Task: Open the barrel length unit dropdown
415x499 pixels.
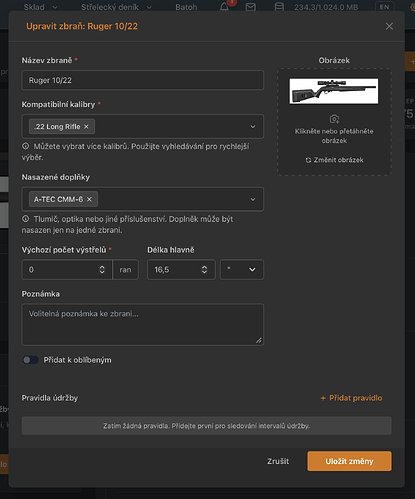Action: tap(242, 270)
